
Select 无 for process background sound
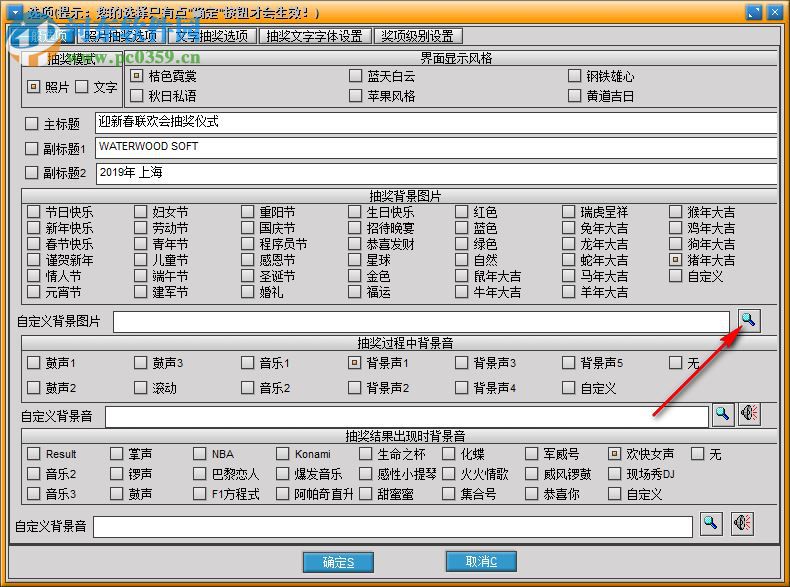[676, 362]
